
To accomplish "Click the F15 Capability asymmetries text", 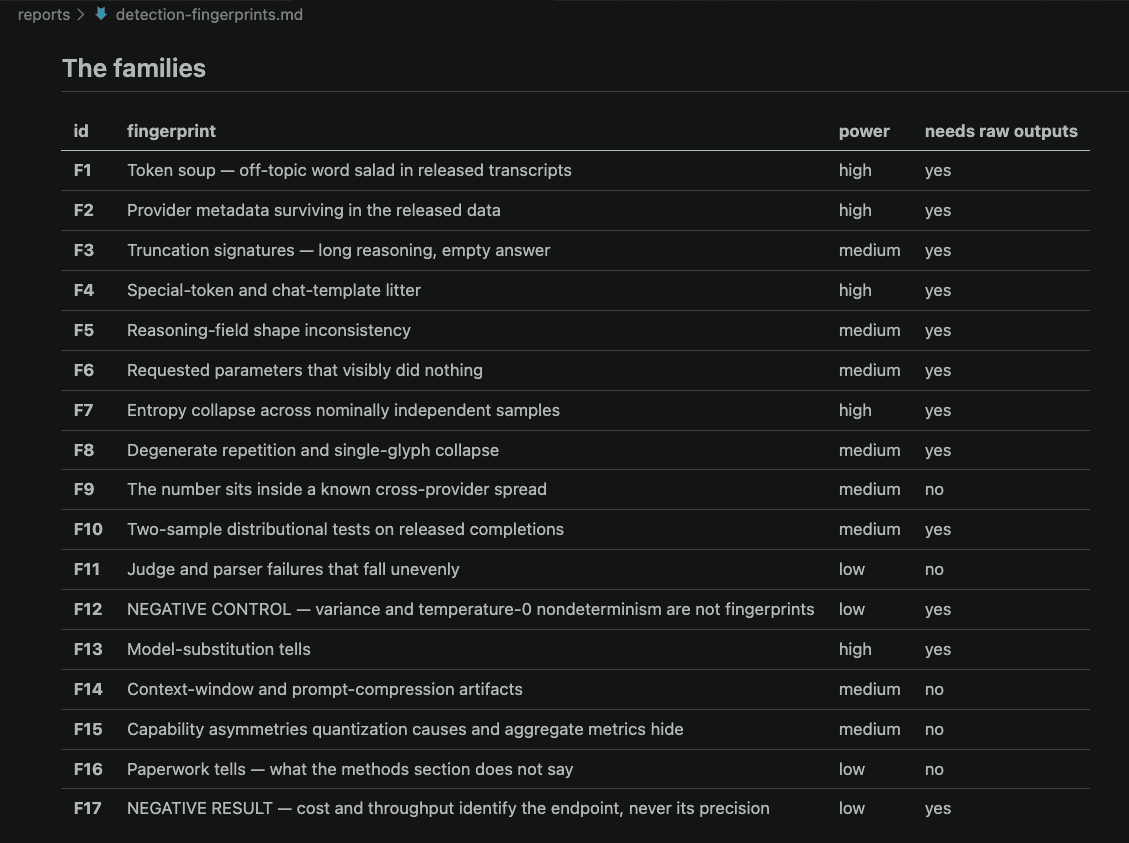I will (x=405, y=729).
